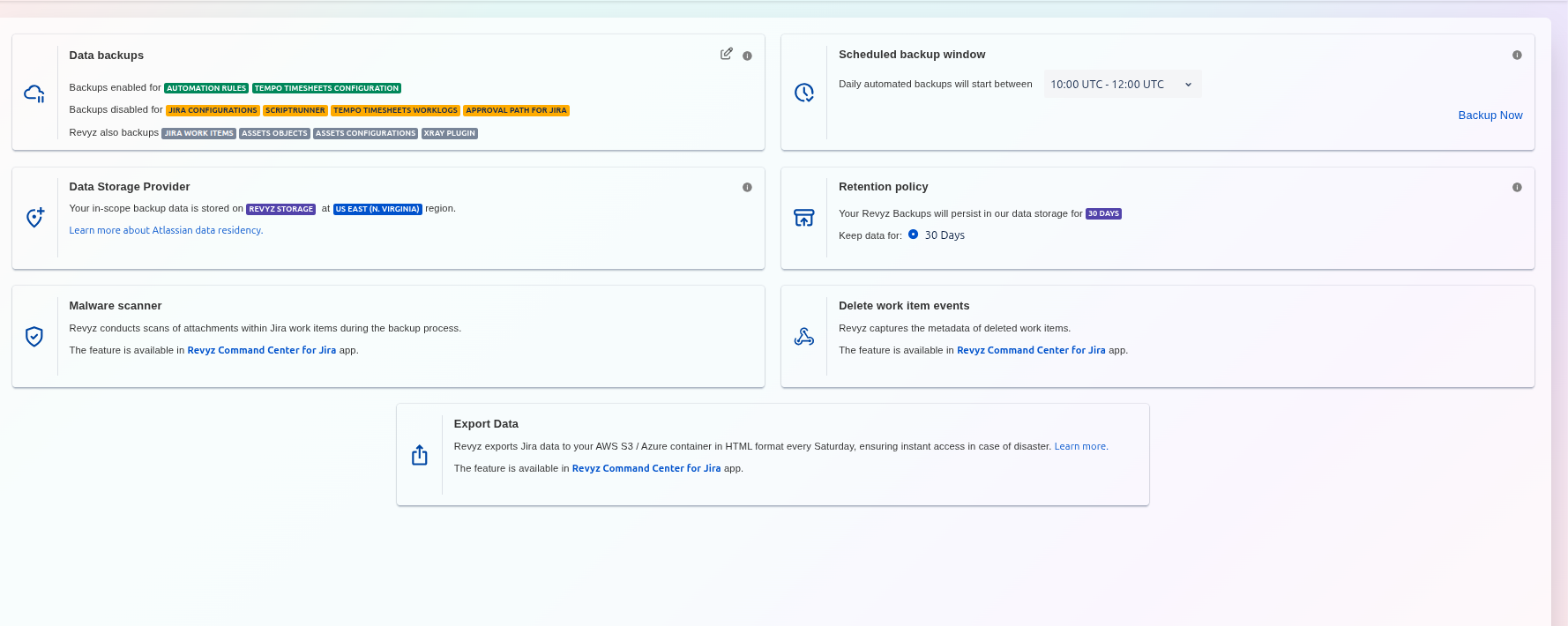Image resolution: width=1568 pixels, height=626 pixels.
Task: Click the cloud backup icon in Data backups
Action: [x=34, y=93]
